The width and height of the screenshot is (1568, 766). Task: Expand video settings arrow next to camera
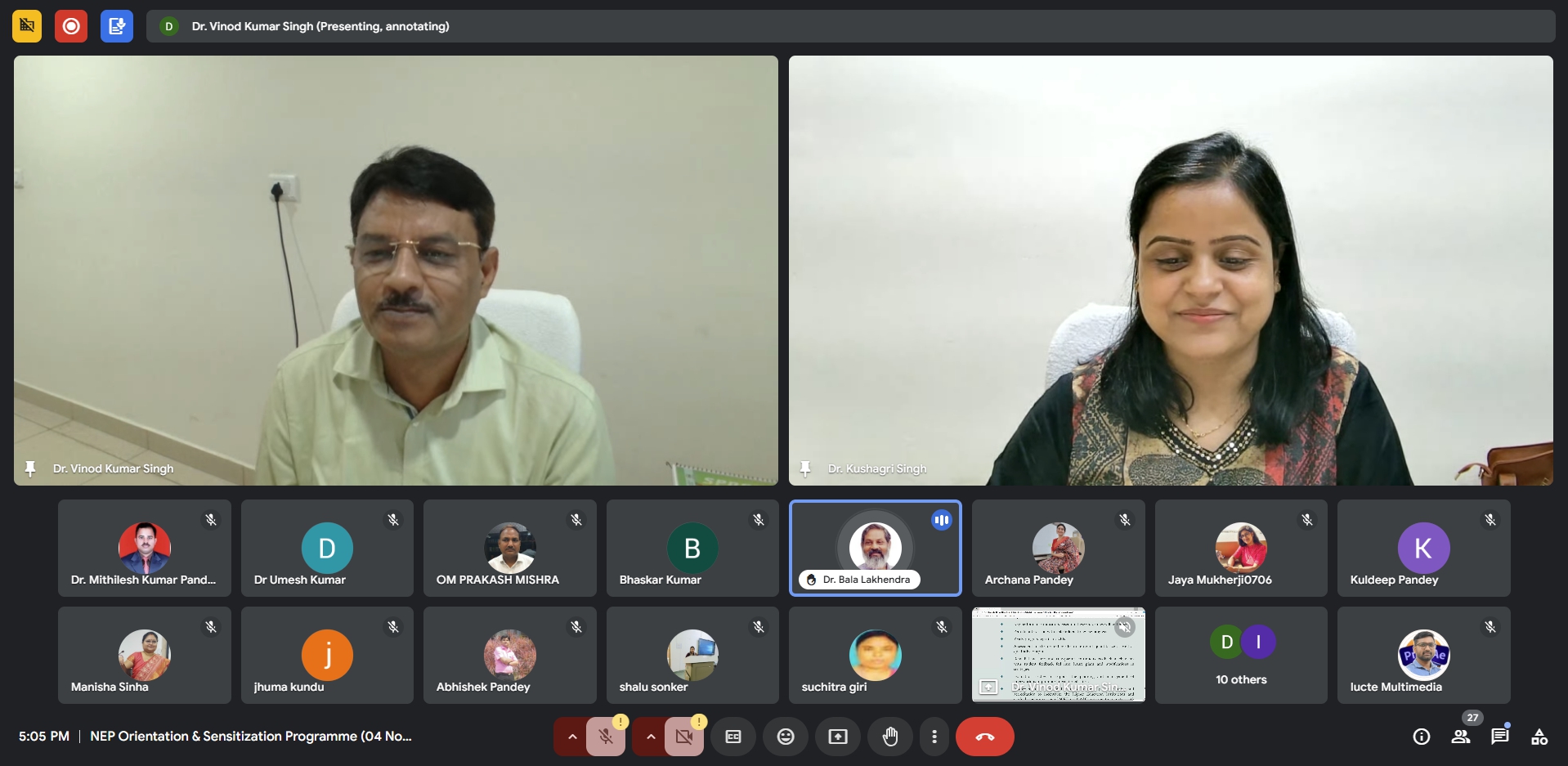click(x=651, y=737)
